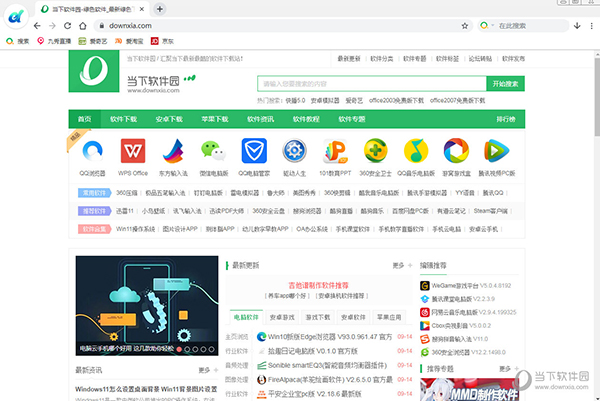
Task: Open the Steam客户端 link
Action: [491, 211]
